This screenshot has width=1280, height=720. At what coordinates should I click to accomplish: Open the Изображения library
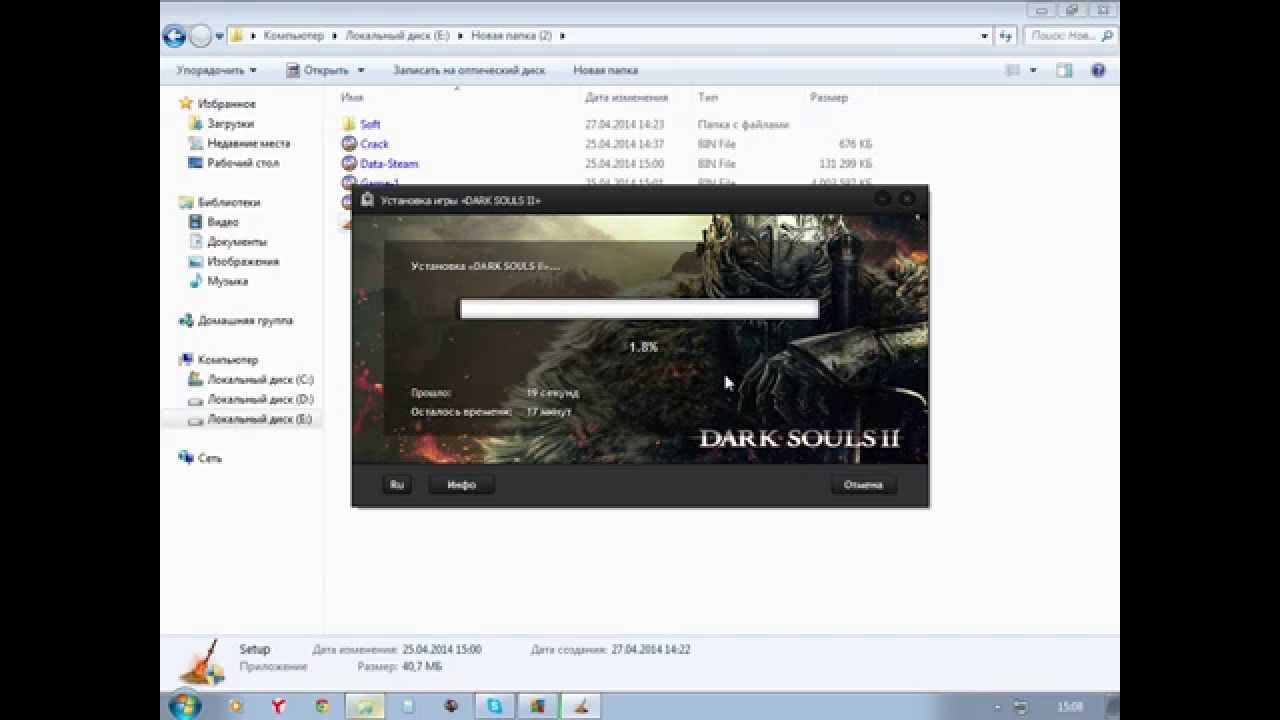point(243,262)
